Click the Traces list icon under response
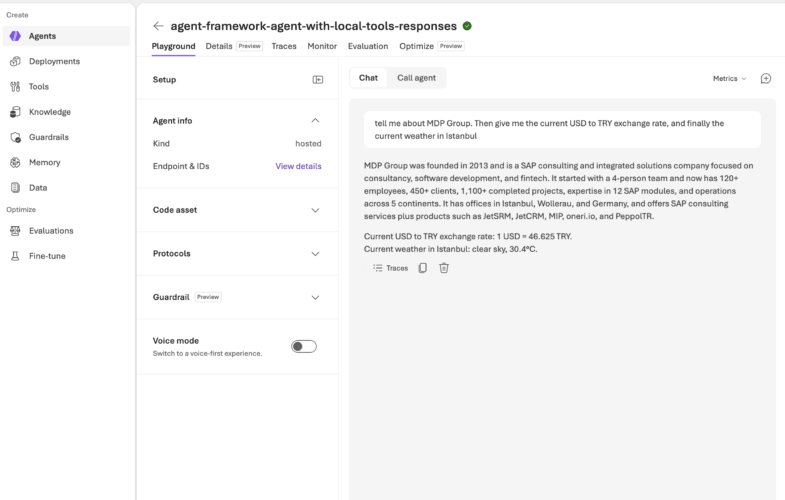 (377, 268)
